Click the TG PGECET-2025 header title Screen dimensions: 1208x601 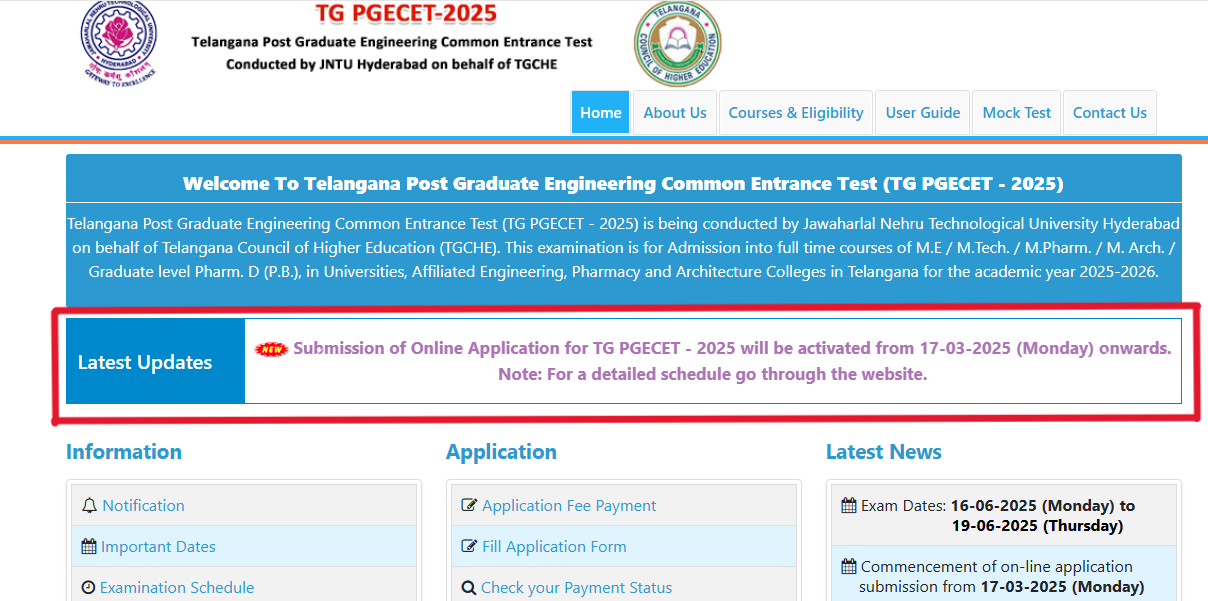[406, 14]
